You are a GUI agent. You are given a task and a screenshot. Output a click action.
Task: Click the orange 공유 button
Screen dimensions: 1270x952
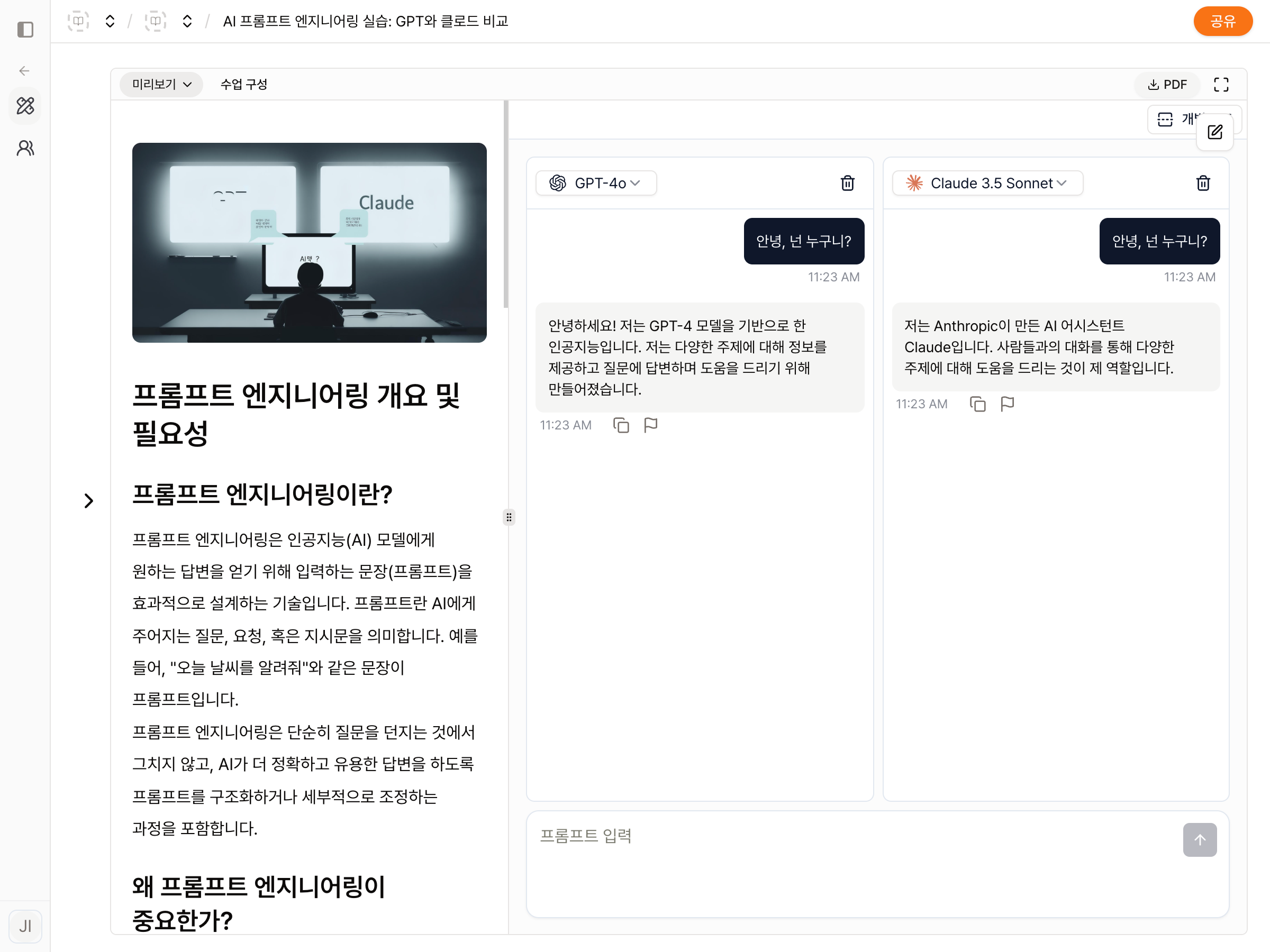tap(1223, 21)
